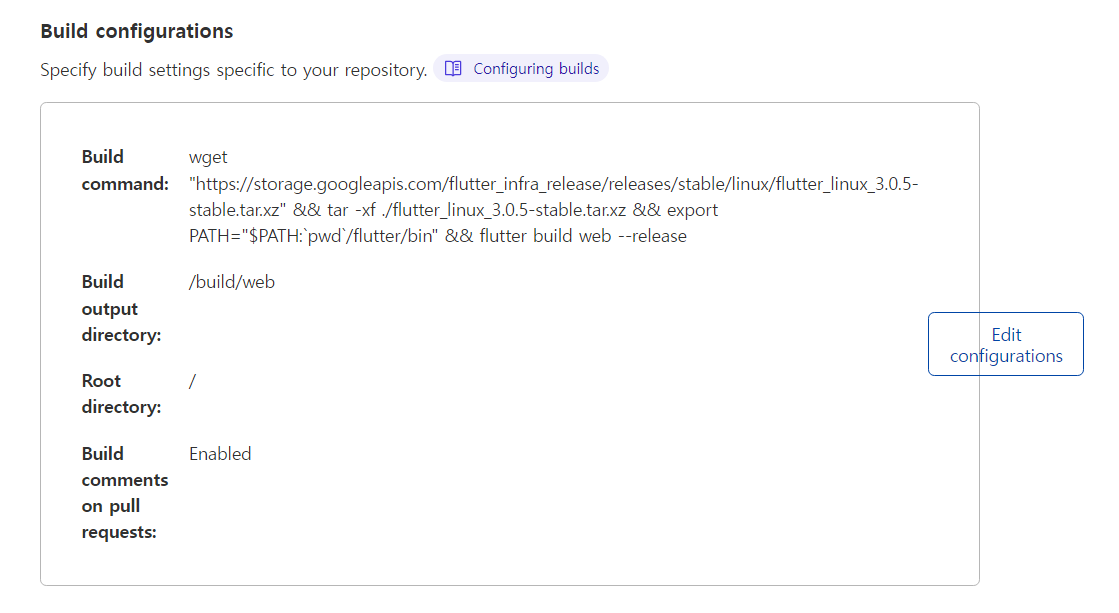Open the Configuring builds documentation link

pyautogui.click(x=536, y=69)
